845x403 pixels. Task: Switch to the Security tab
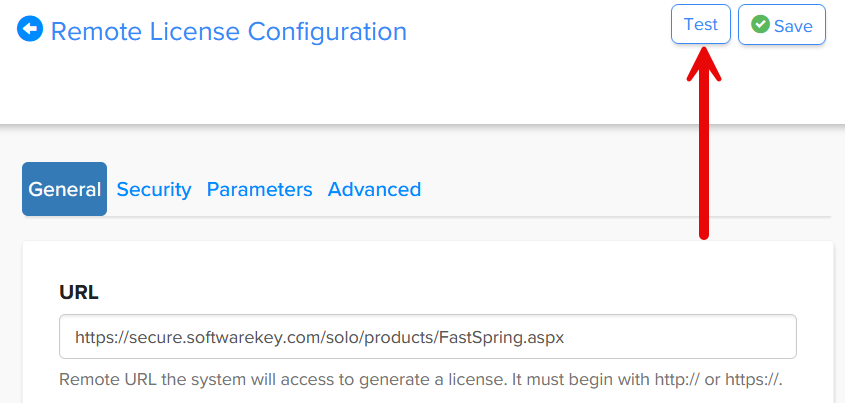[x=153, y=189]
